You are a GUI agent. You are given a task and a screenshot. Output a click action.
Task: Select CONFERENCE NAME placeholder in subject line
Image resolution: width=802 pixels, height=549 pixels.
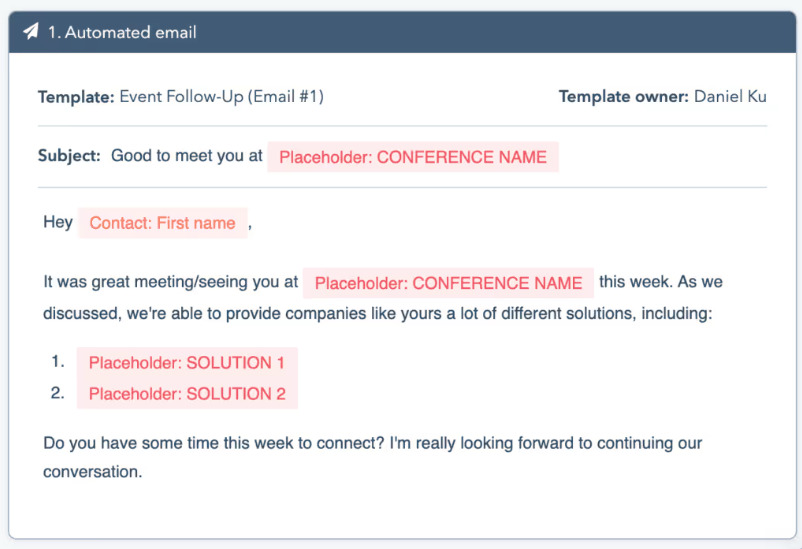(x=413, y=157)
